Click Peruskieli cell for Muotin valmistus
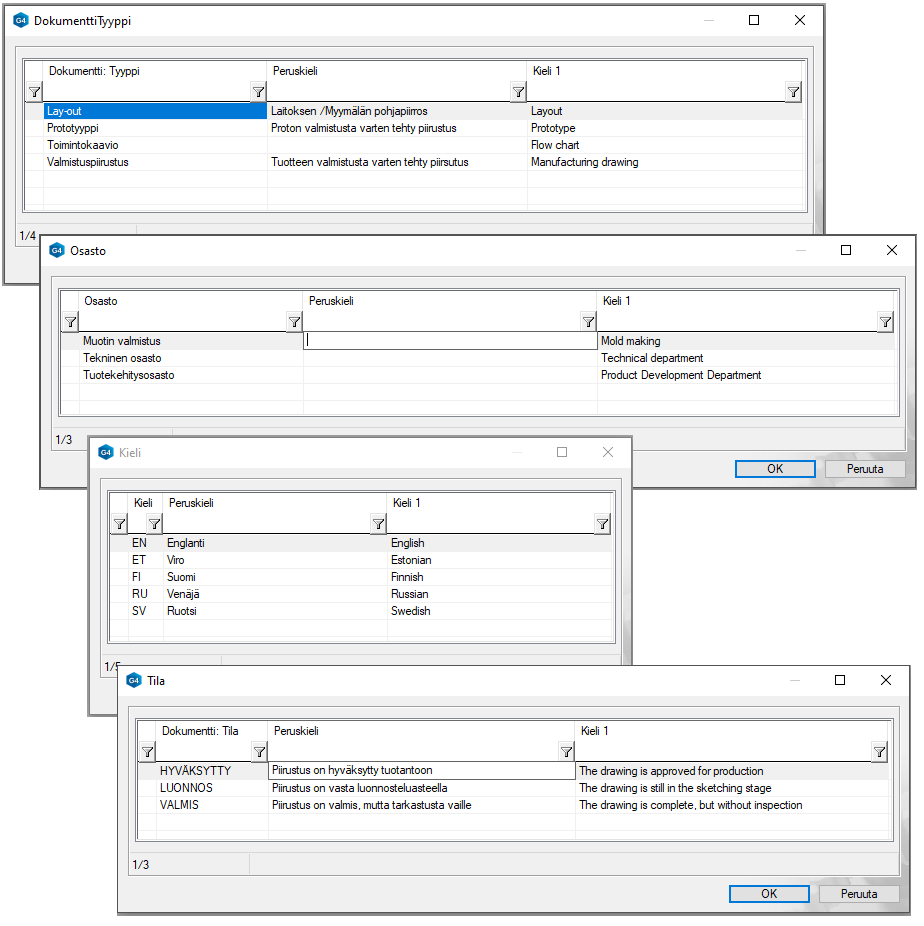This screenshot has height=926, width=924. [x=450, y=341]
